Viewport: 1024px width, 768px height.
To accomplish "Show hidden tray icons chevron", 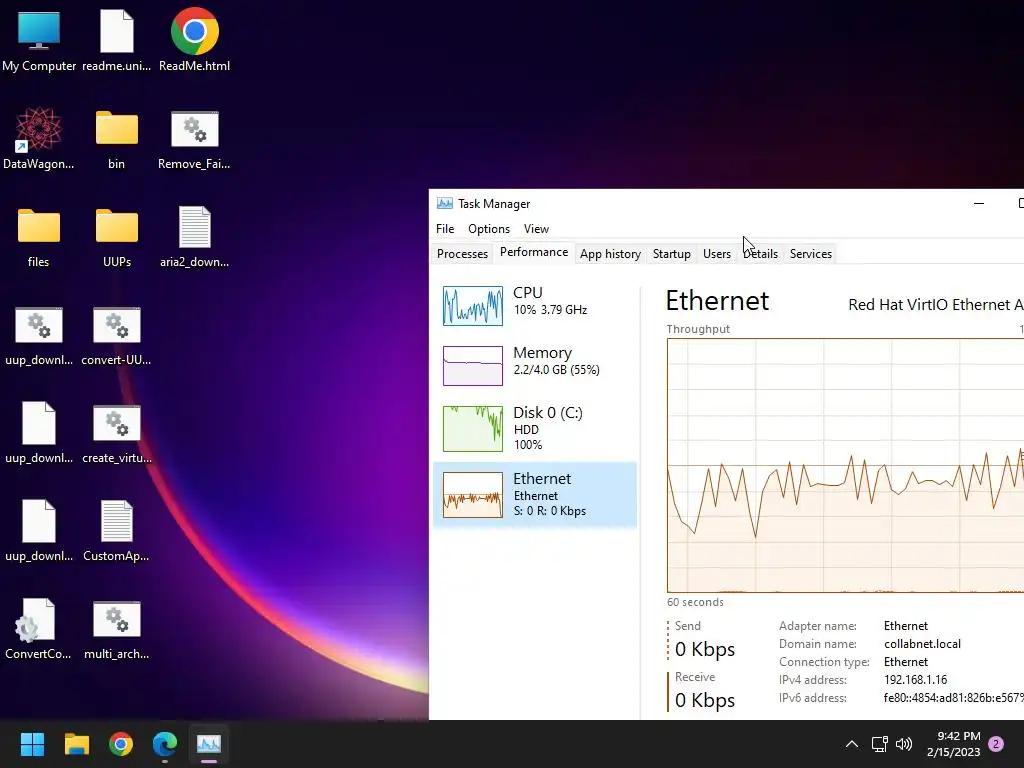I will click(x=852, y=744).
